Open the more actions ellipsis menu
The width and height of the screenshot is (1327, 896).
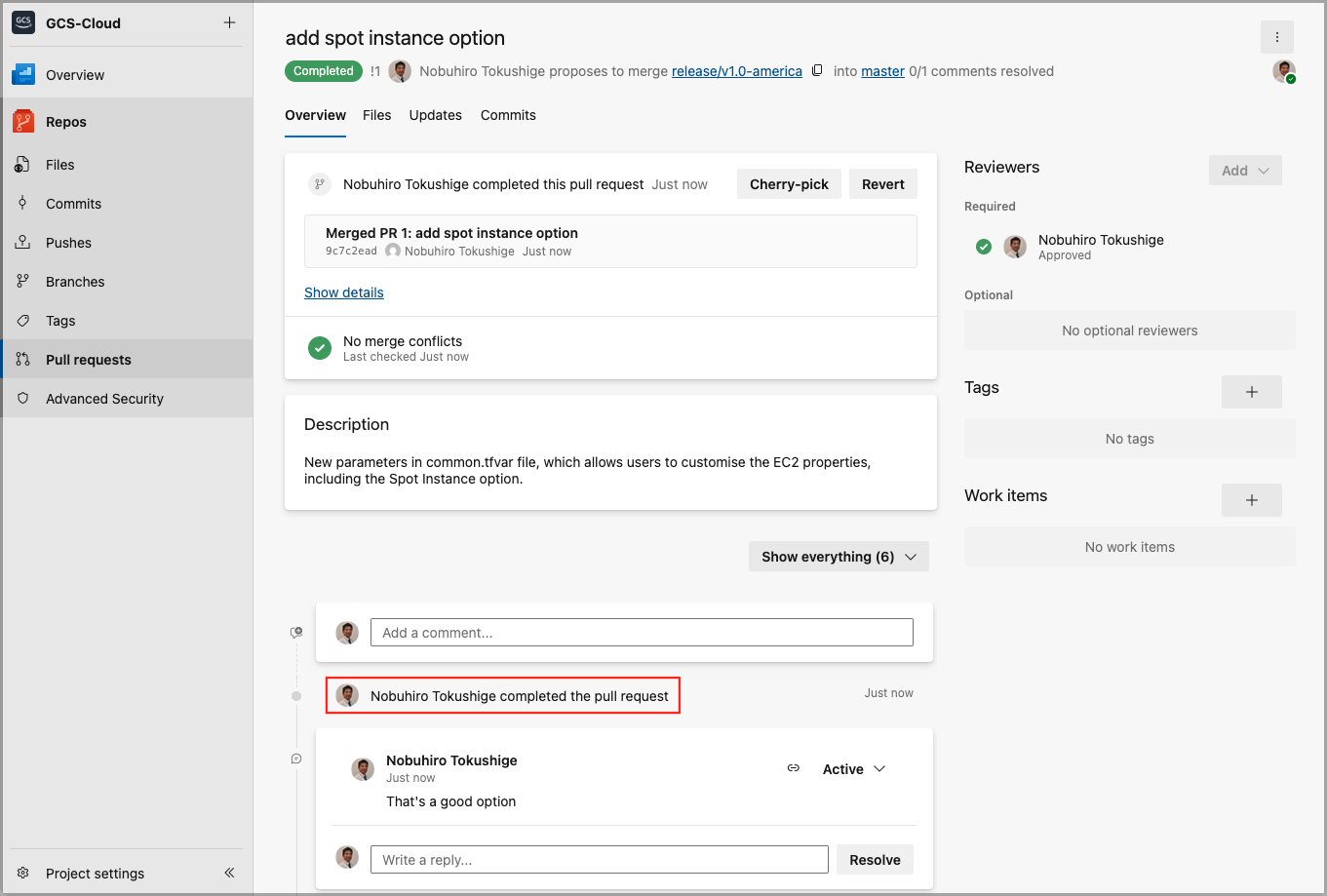[1276, 37]
